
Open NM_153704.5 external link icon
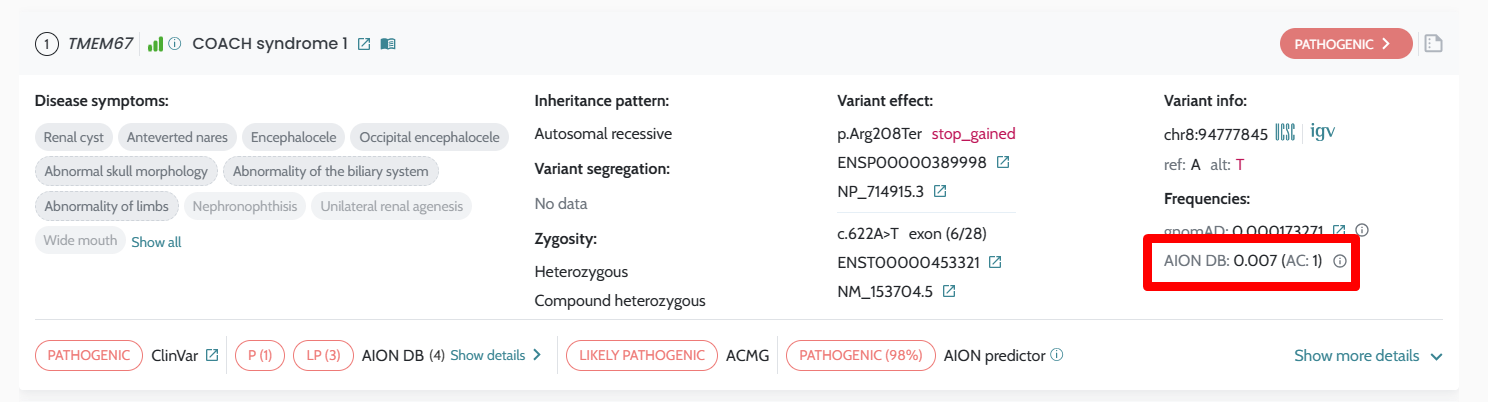click(x=949, y=291)
